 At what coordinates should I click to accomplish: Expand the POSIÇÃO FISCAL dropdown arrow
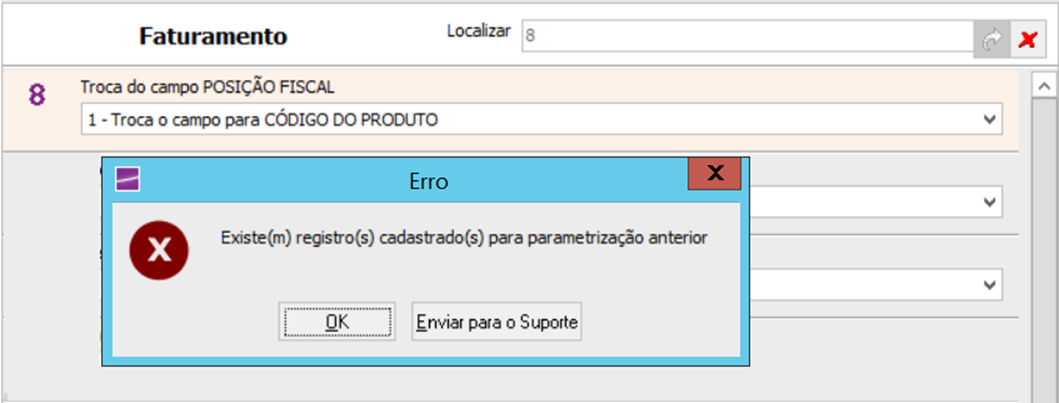pos(990,120)
